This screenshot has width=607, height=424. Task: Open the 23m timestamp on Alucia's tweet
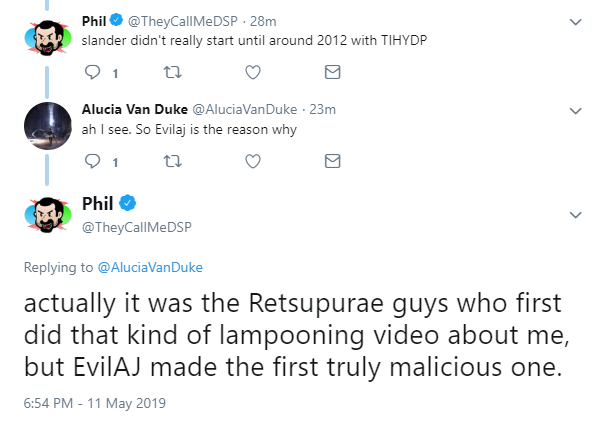click(x=322, y=110)
